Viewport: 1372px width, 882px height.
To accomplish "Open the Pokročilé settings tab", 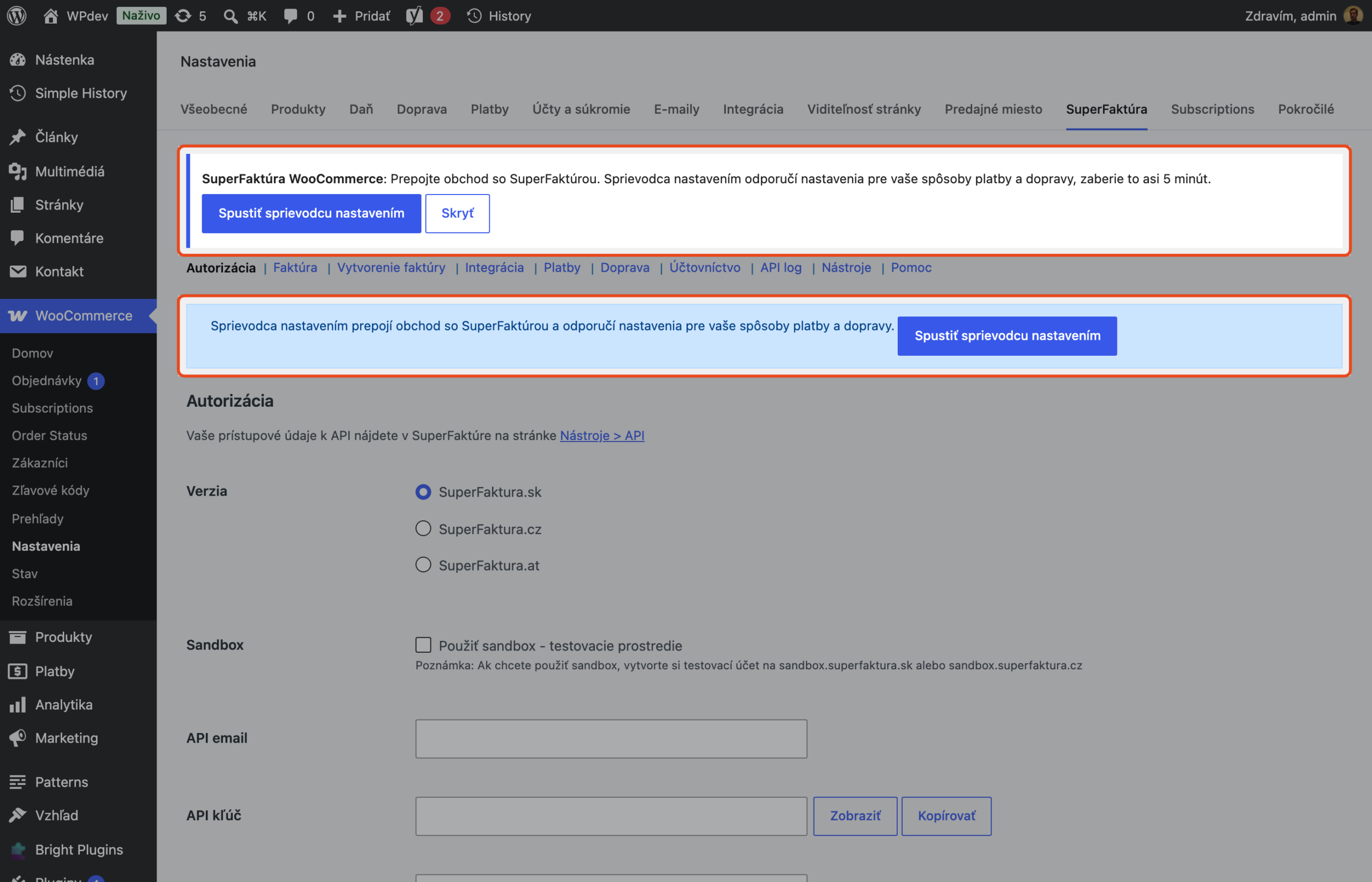I will pyautogui.click(x=1306, y=109).
